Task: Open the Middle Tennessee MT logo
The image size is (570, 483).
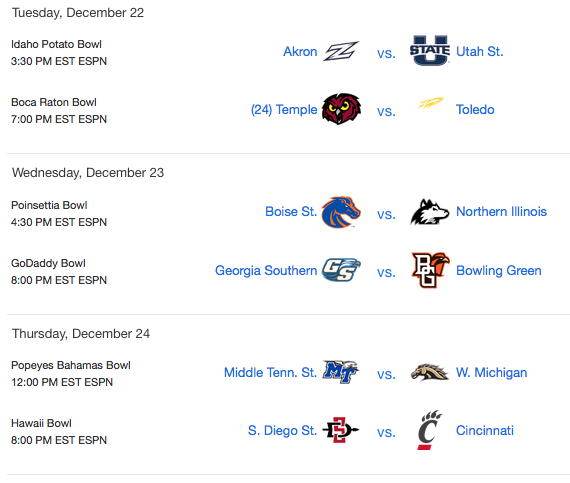Action: click(x=341, y=371)
